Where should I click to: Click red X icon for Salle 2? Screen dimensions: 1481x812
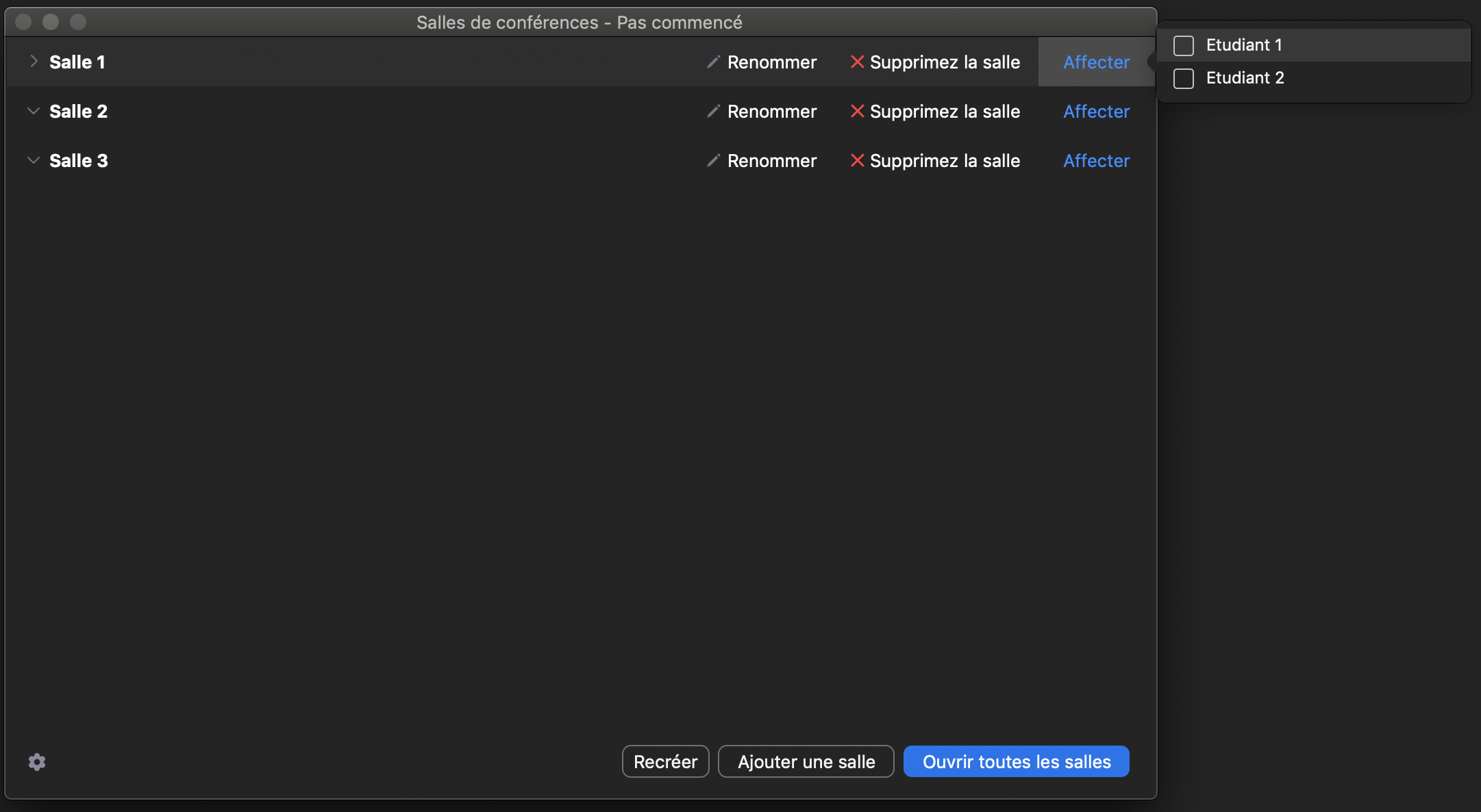coord(857,111)
